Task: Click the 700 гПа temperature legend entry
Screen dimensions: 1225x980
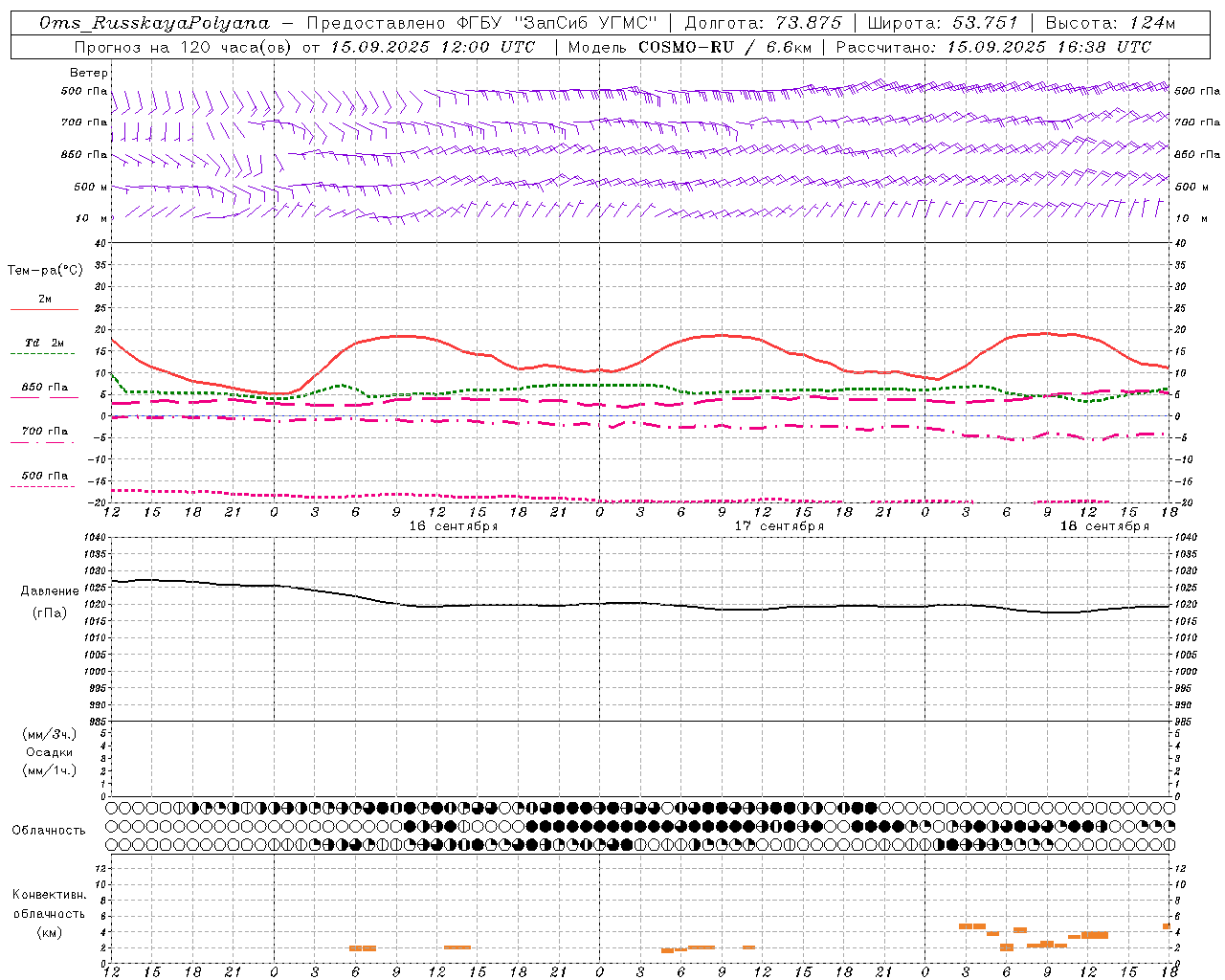Action: pos(45,432)
